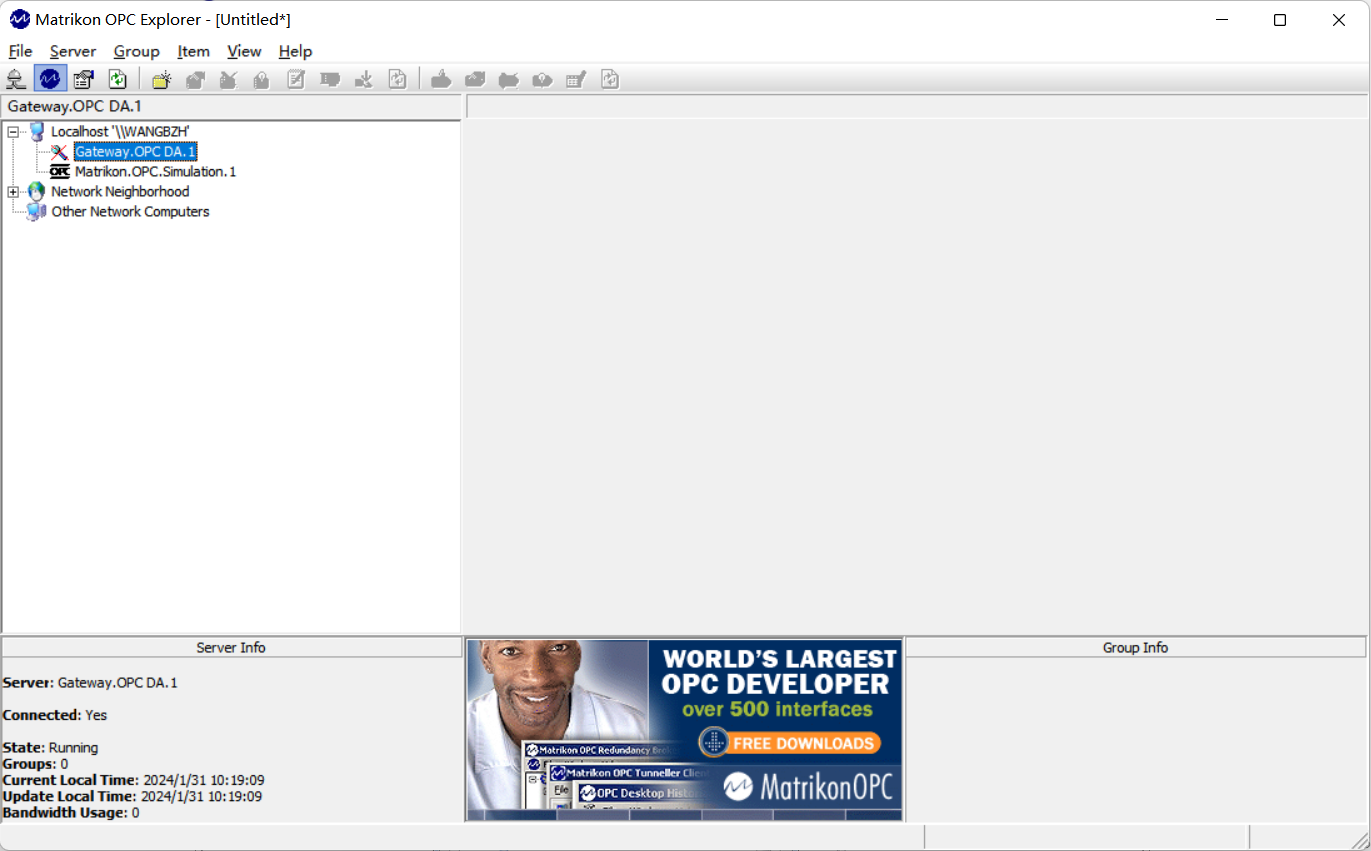The height and width of the screenshot is (851, 1371).
Task: Open server properties toolbar icon
Action: 84,79
